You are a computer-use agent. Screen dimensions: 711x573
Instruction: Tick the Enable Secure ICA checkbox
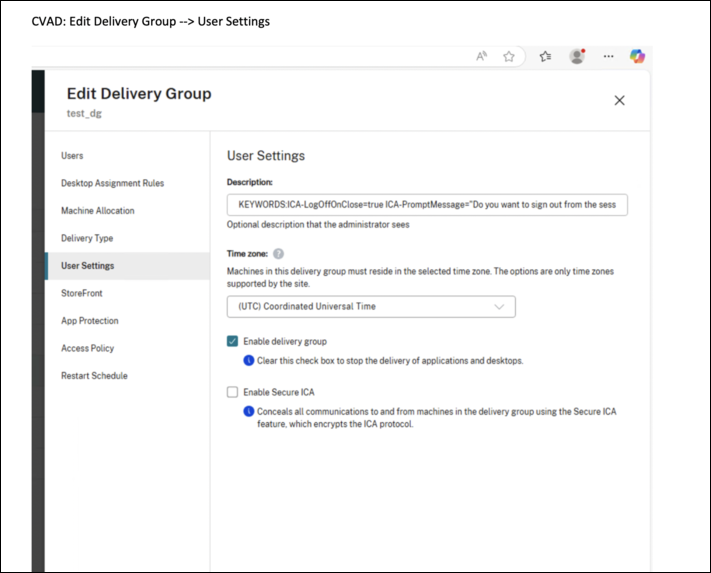click(x=233, y=392)
